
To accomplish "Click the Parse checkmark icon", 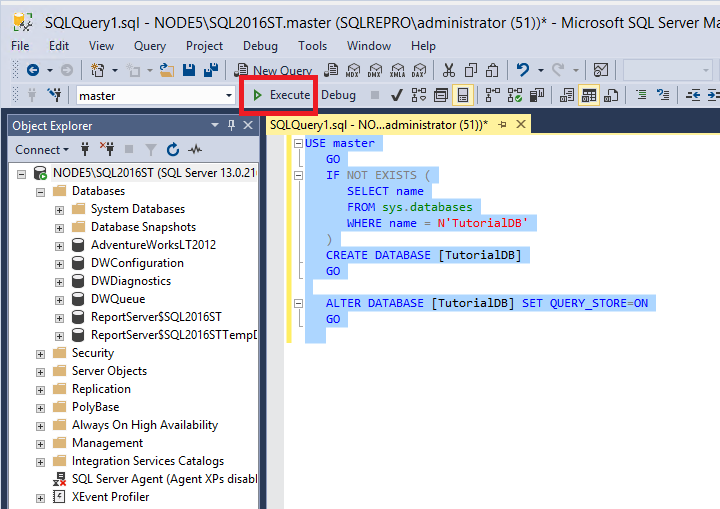I will [396, 95].
